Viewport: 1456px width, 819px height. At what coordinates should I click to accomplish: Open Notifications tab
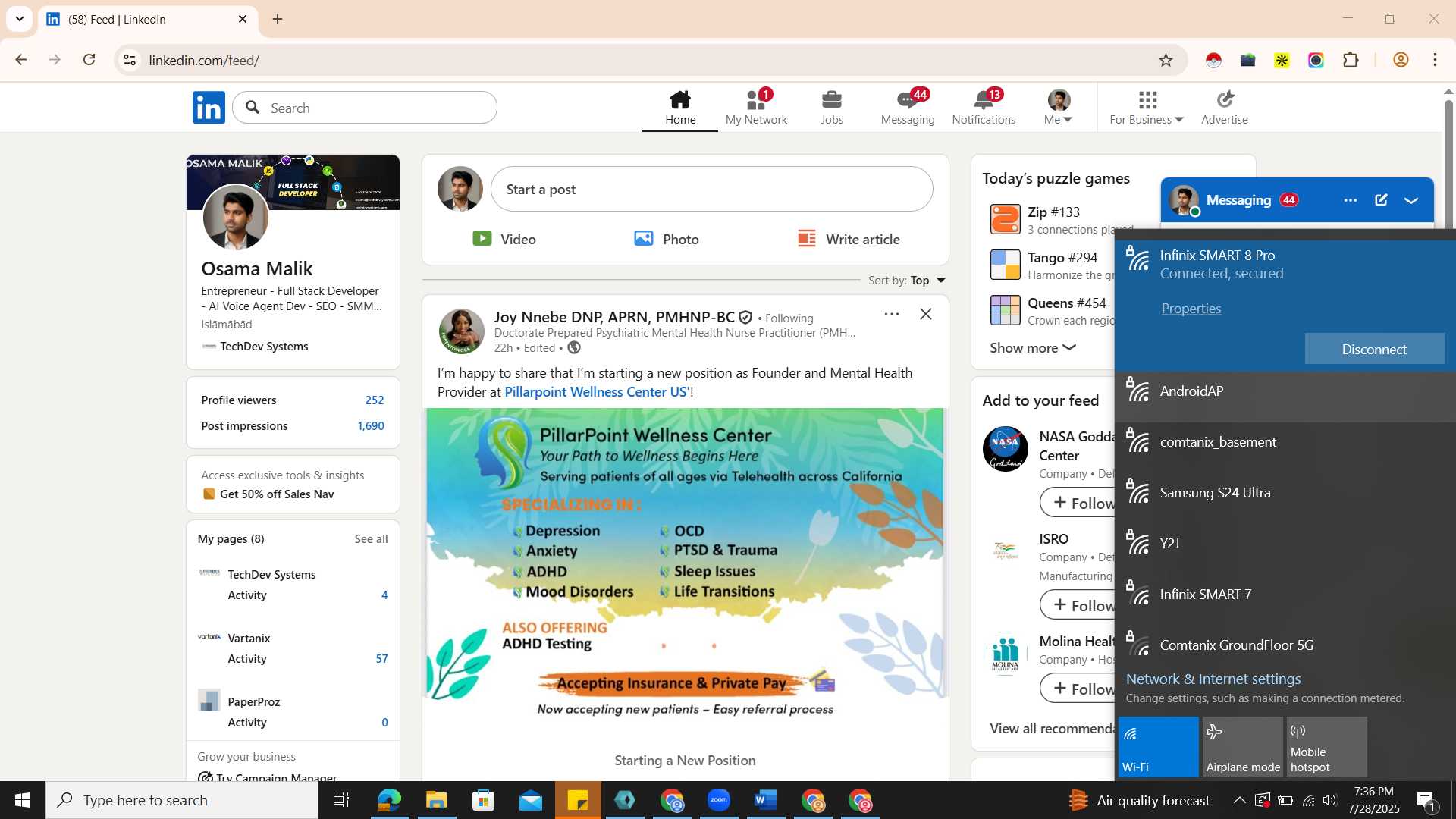coord(984,108)
